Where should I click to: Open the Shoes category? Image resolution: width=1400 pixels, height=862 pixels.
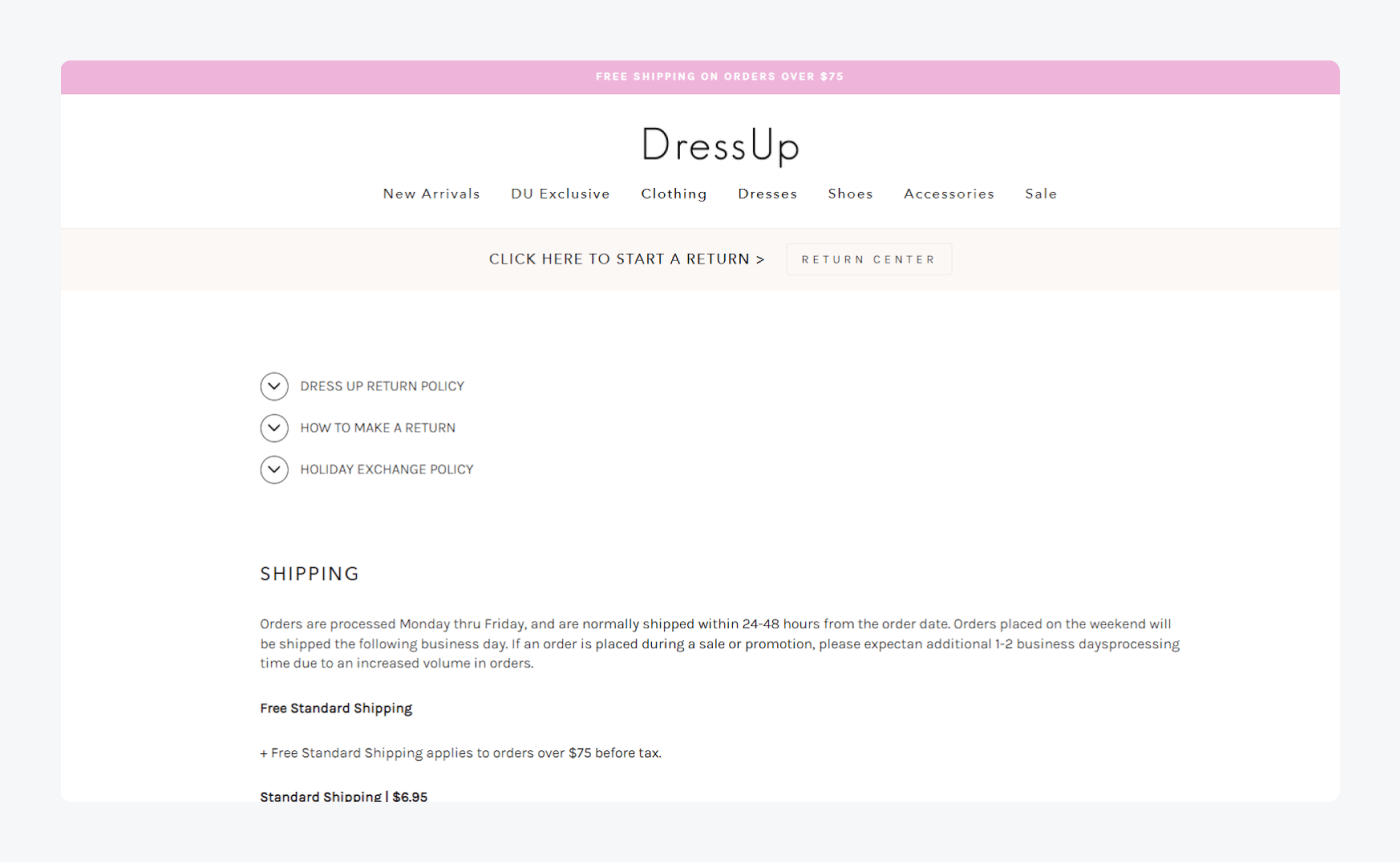tap(850, 193)
